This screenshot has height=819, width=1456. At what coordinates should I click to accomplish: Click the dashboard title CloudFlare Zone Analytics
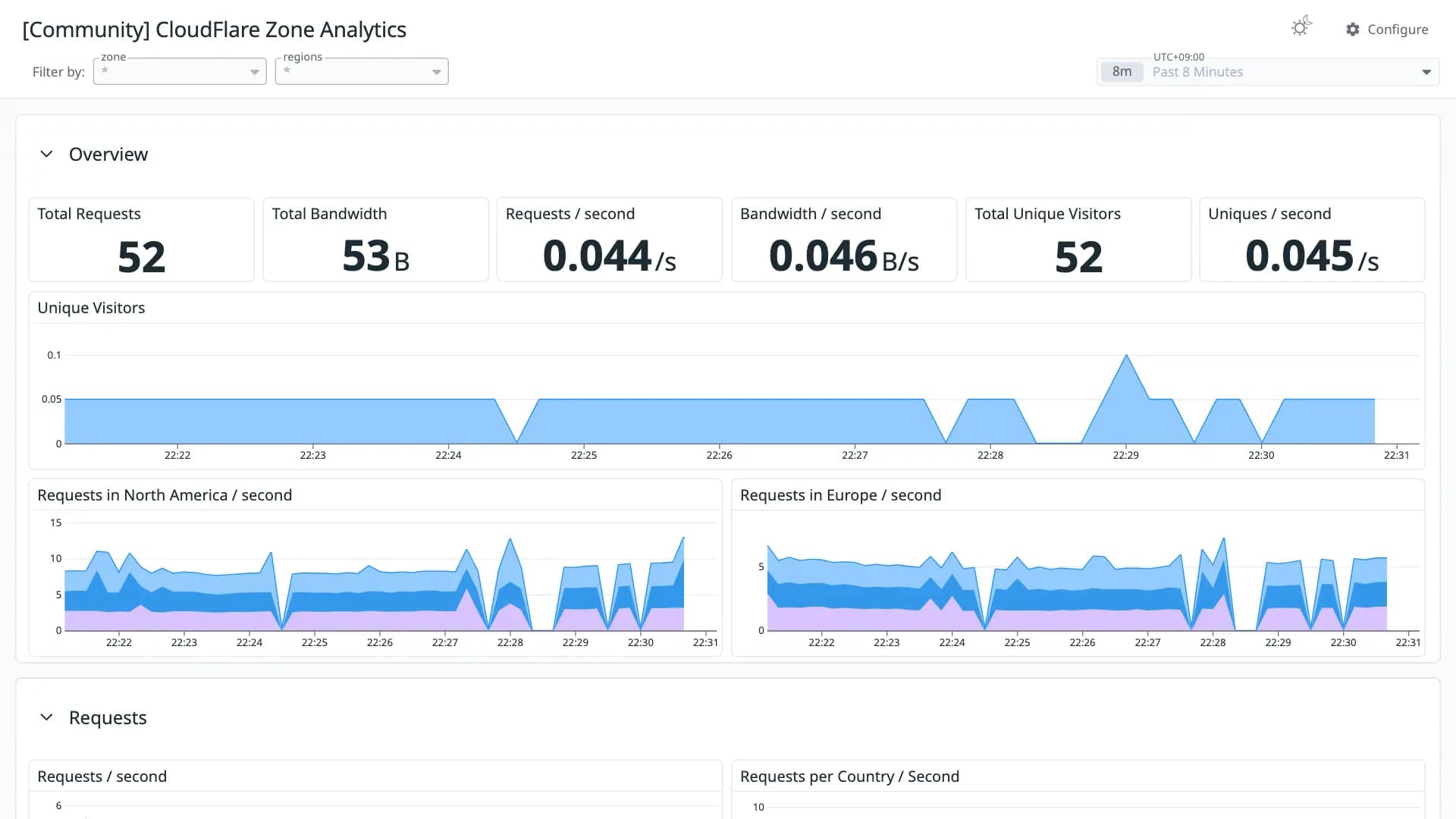click(215, 30)
